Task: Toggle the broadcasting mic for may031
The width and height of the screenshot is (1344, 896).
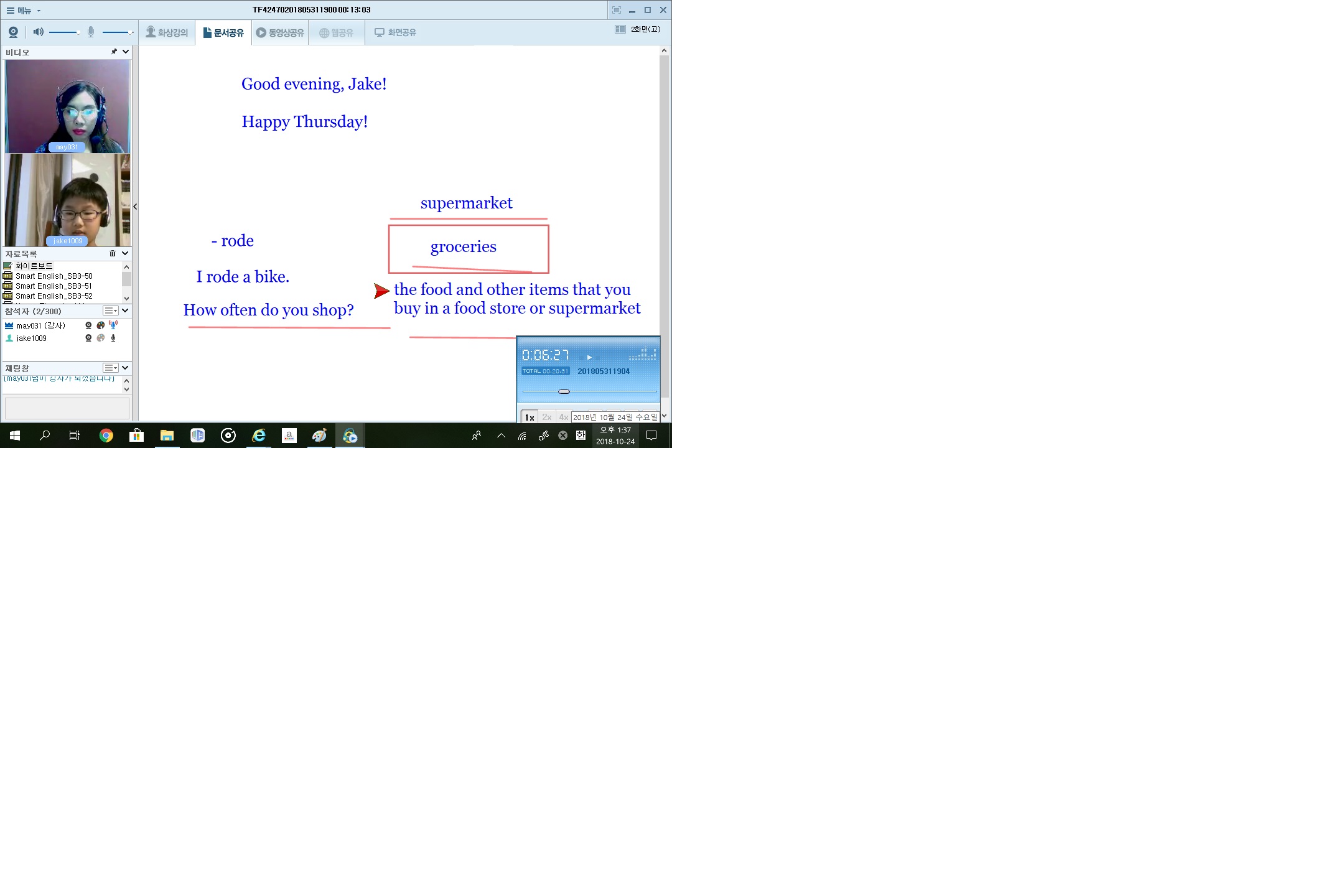Action: pos(113,325)
